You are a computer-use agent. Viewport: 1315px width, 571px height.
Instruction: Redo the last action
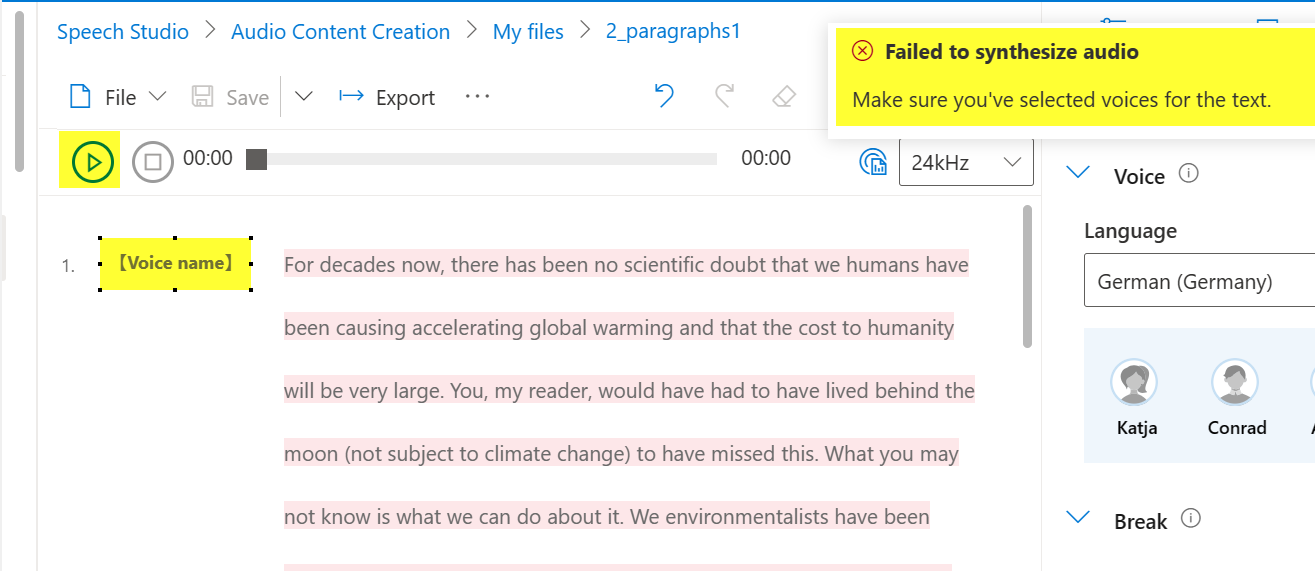[x=724, y=97]
